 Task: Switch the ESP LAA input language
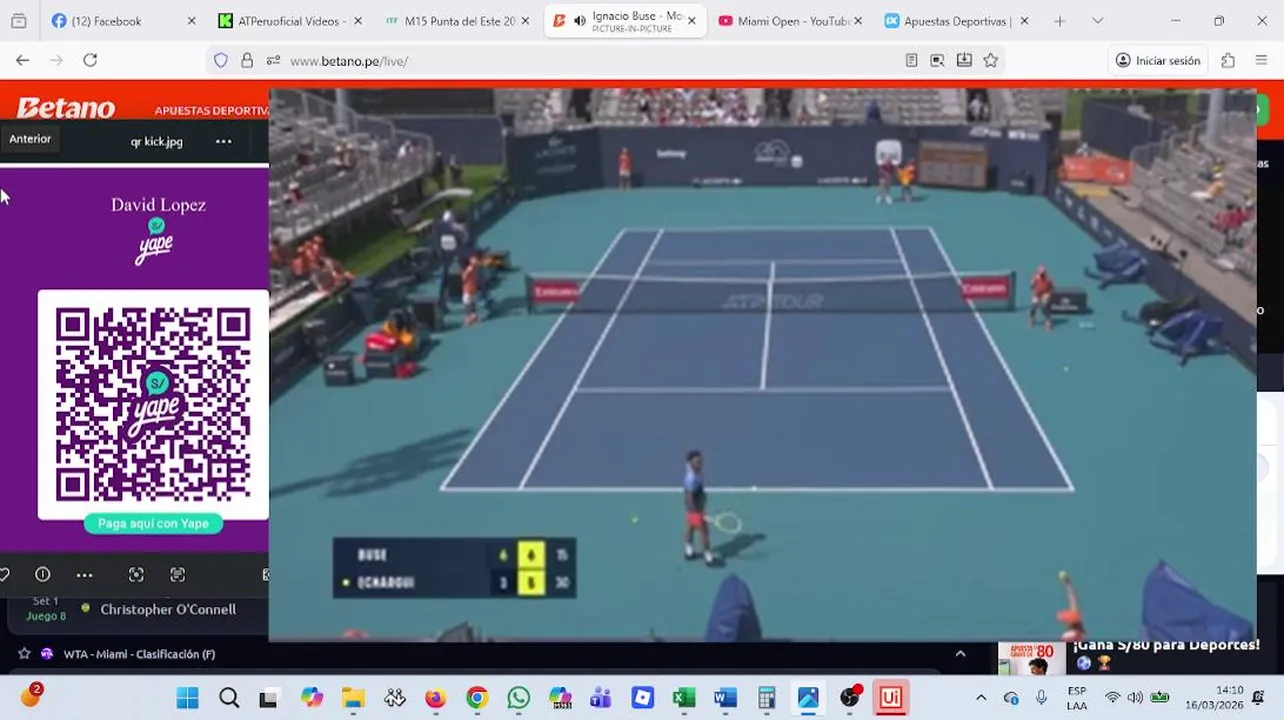1077,698
